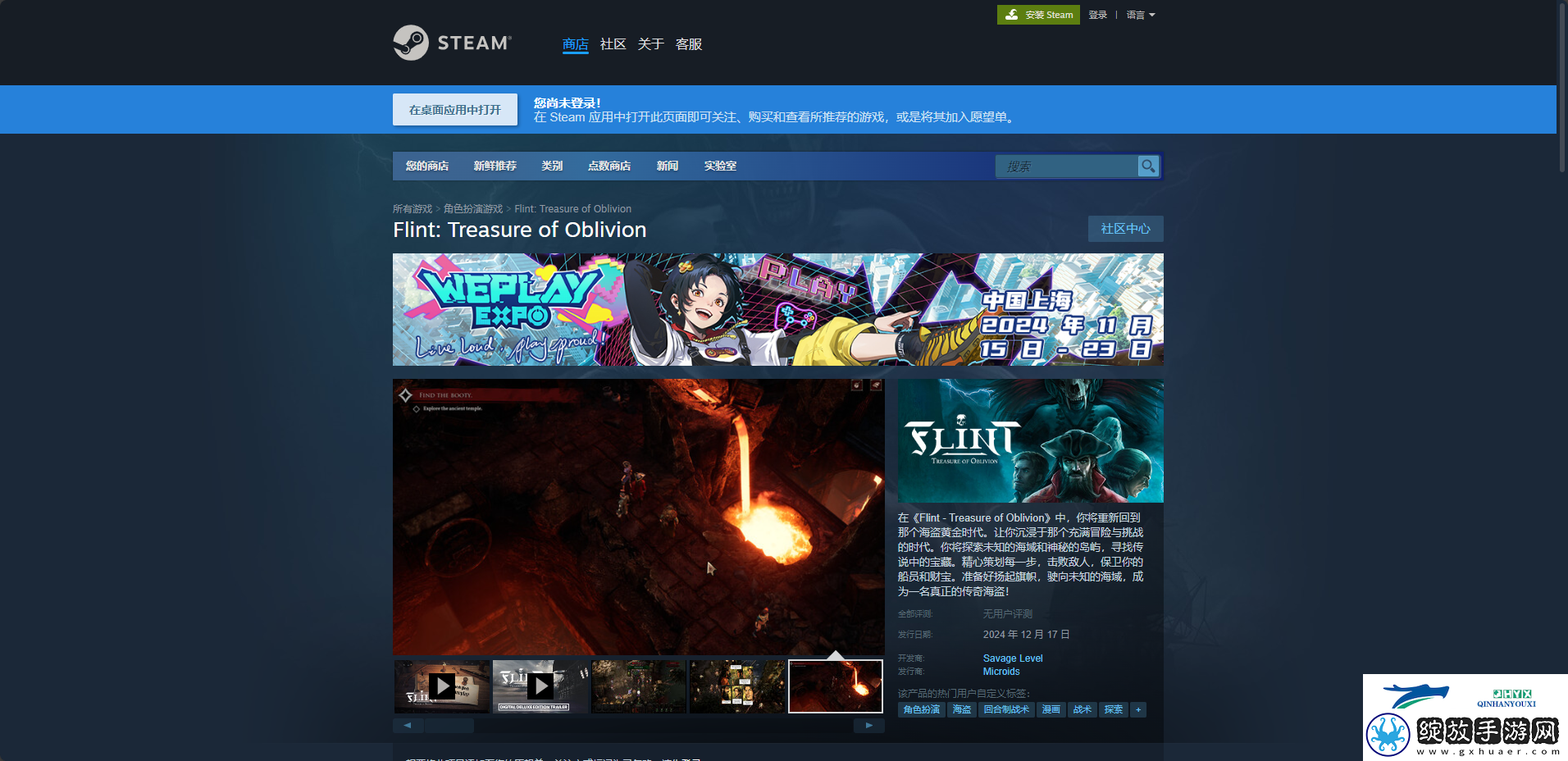Click the 海盗 pirate tag
1568x761 pixels.
[x=962, y=710]
